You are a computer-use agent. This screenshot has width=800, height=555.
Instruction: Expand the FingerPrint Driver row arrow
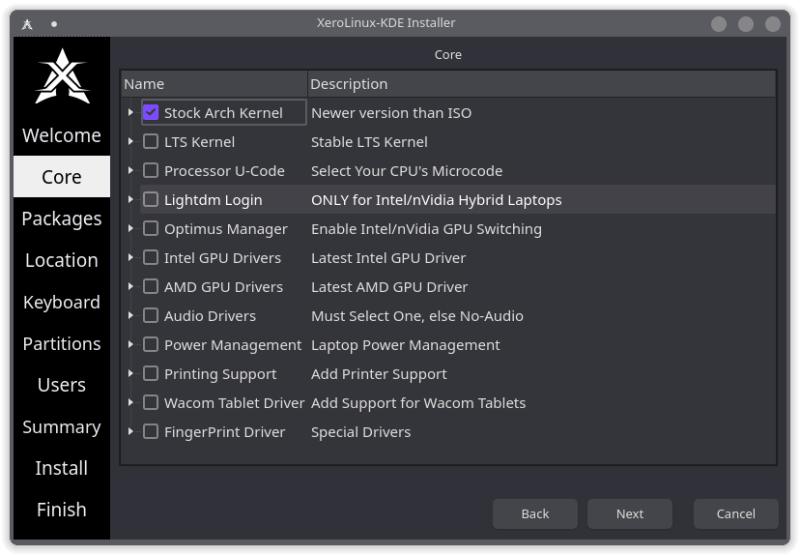[x=131, y=432]
